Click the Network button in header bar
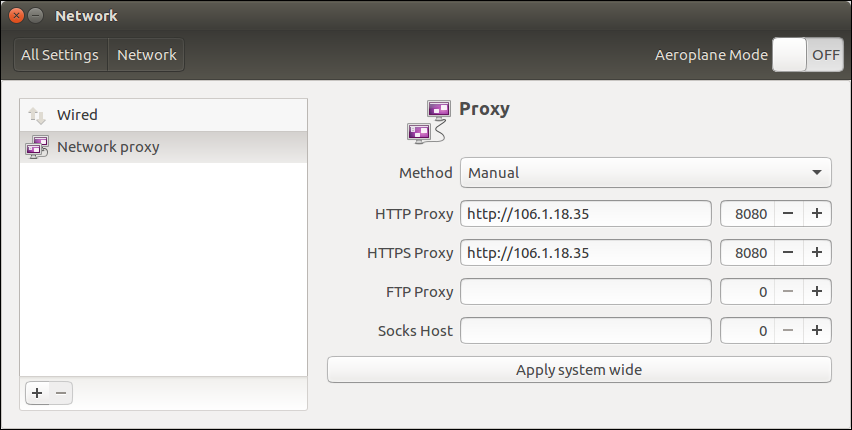 pyautogui.click(x=146, y=55)
